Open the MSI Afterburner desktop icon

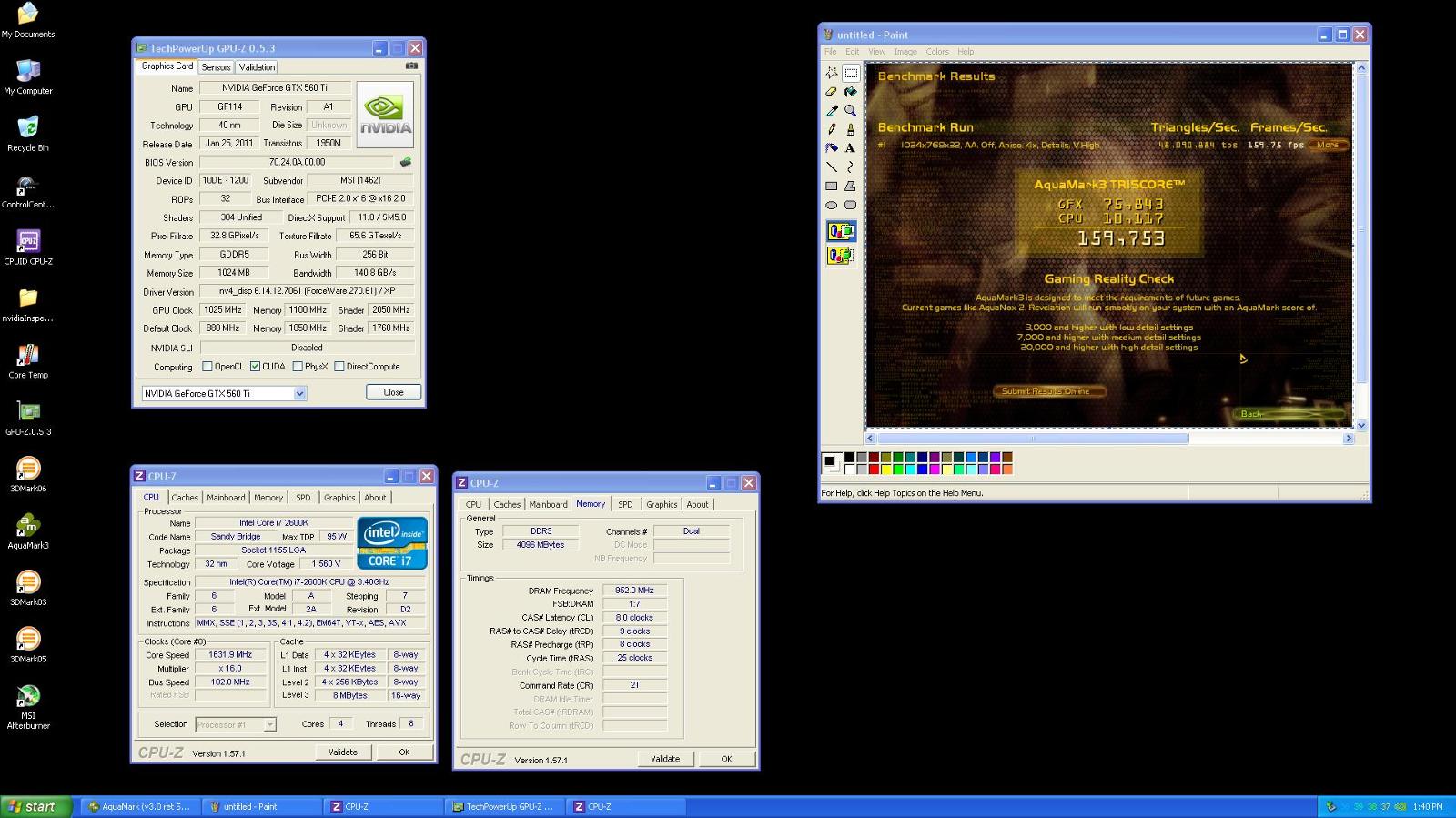coord(28,707)
